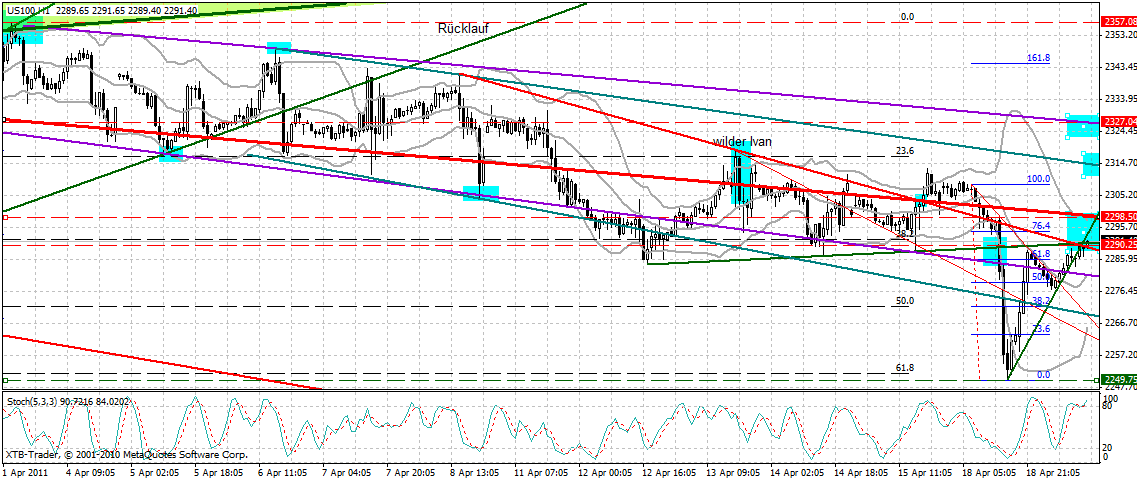
Task: Click the 2305.20 price scale value
Action: pos(1120,194)
